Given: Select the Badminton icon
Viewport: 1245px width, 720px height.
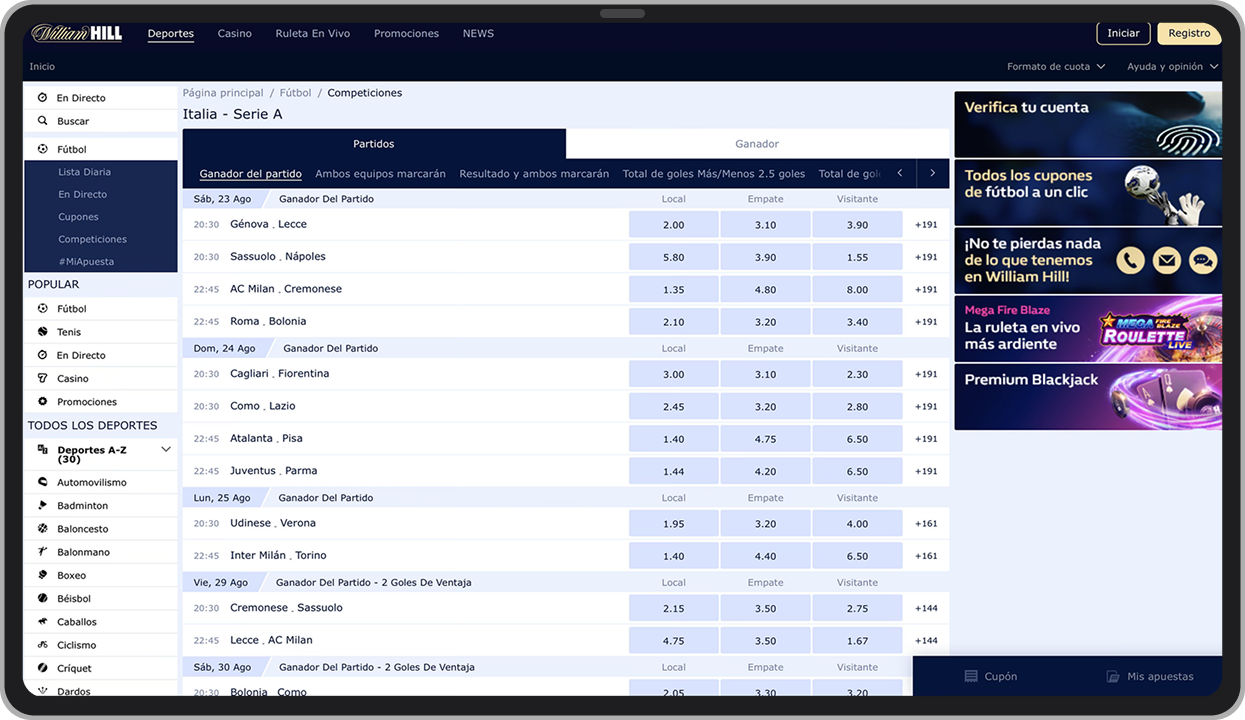Looking at the screenshot, I should coord(42,505).
